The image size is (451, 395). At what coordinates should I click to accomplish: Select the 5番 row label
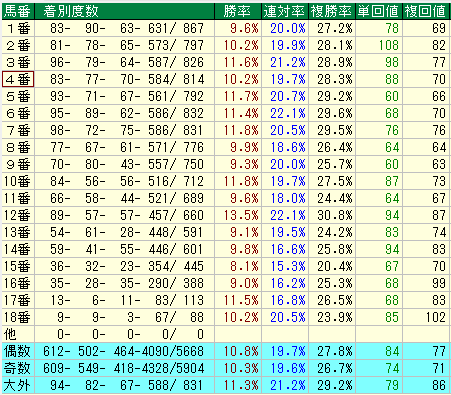[x=18, y=96]
